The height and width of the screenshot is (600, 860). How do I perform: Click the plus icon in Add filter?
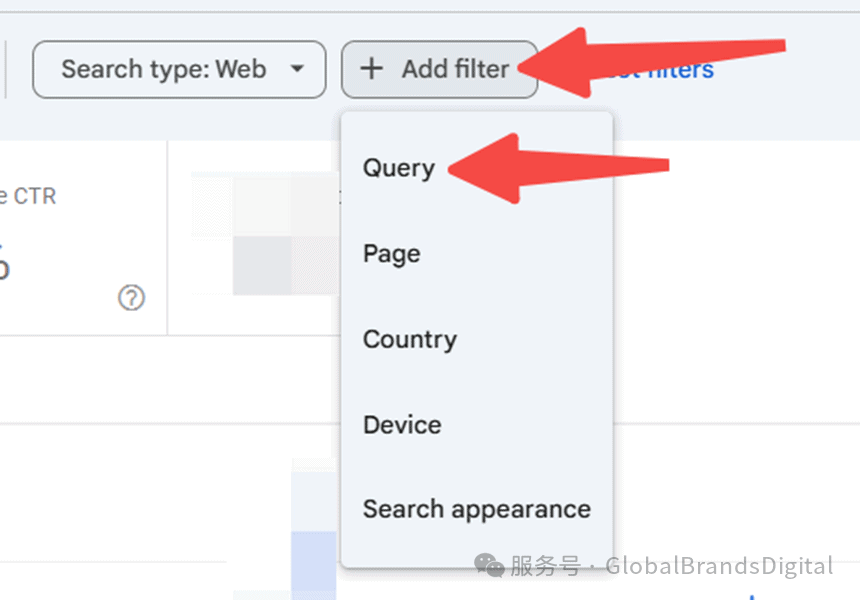[371, 69]
